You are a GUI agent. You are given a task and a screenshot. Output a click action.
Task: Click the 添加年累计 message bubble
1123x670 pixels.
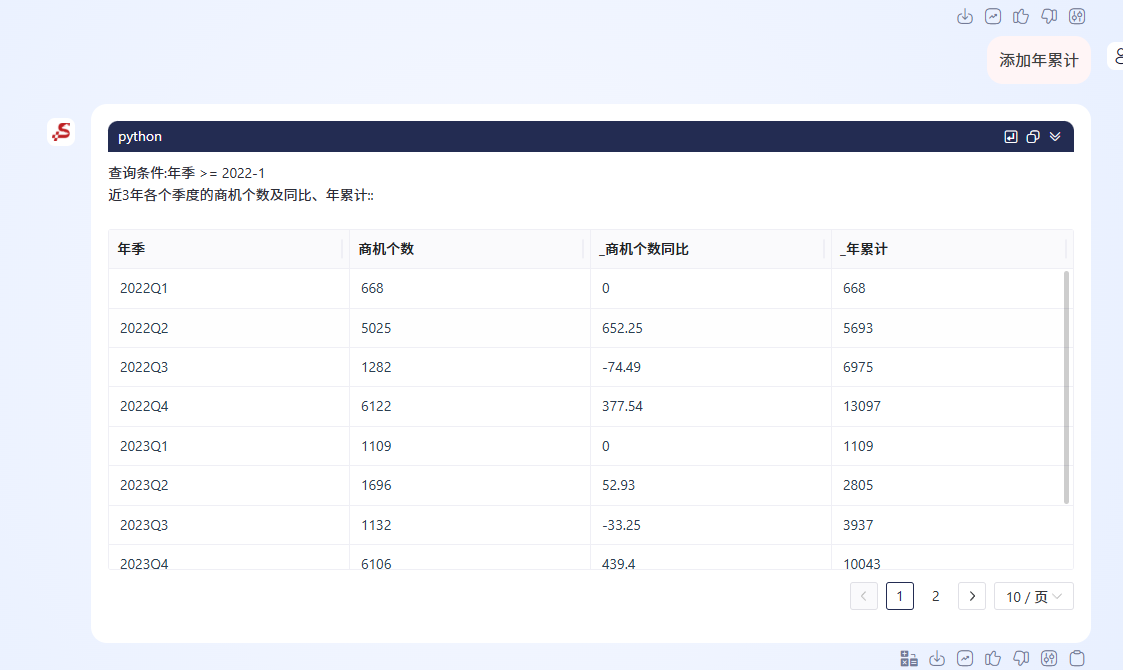1038,60
